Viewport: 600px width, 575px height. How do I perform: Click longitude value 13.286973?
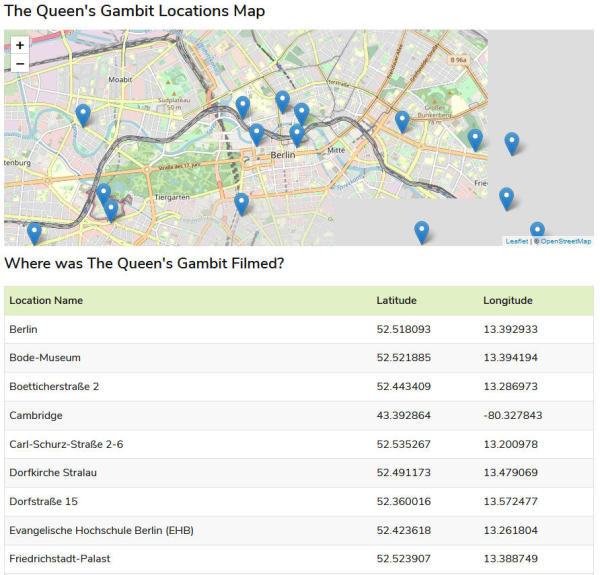(x=510, y=386)
